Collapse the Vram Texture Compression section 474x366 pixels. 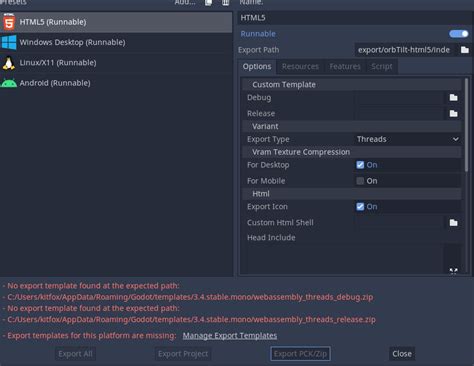tap(352, 152)
